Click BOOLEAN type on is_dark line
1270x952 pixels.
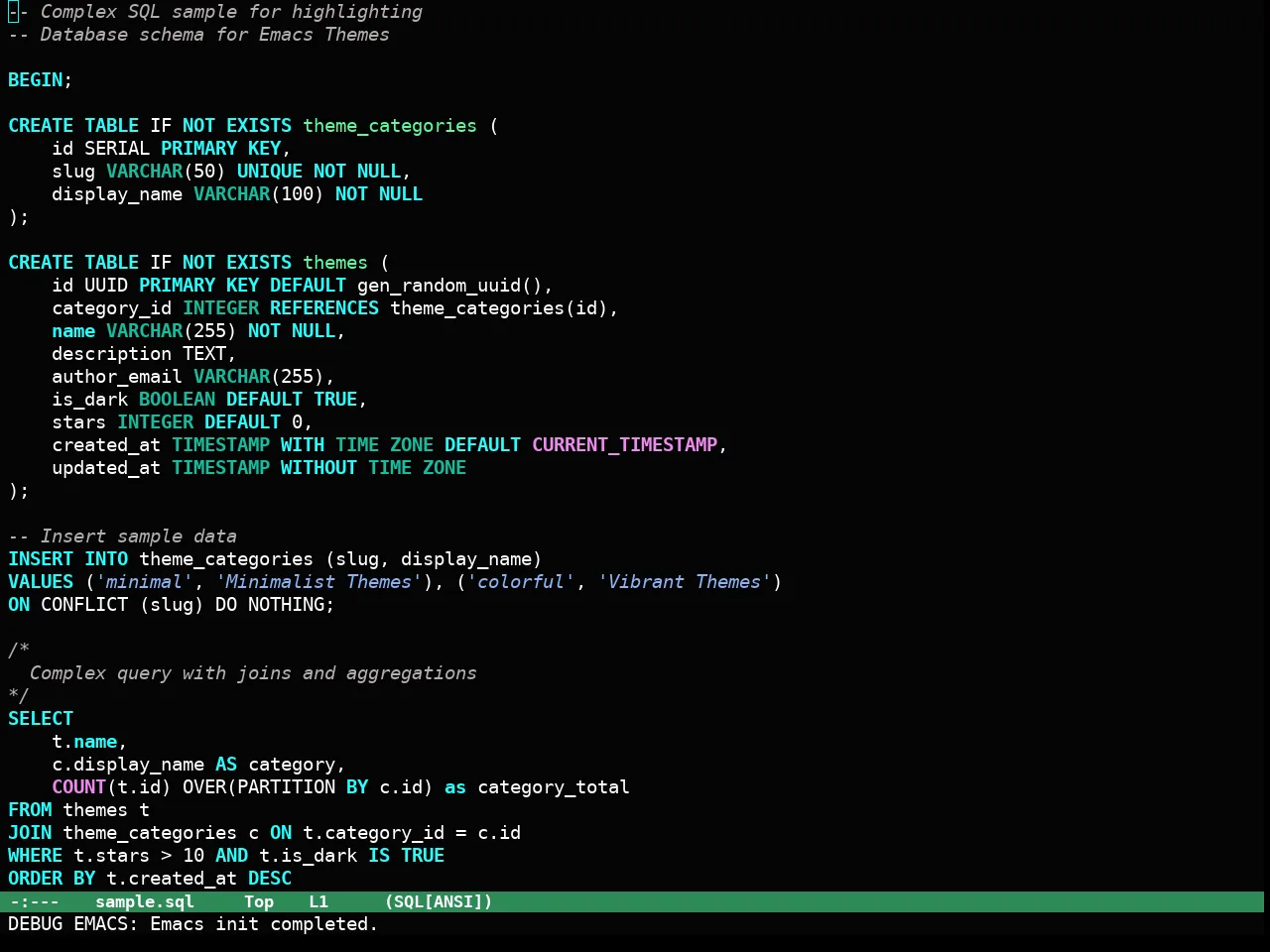click(x=178, y=400)
